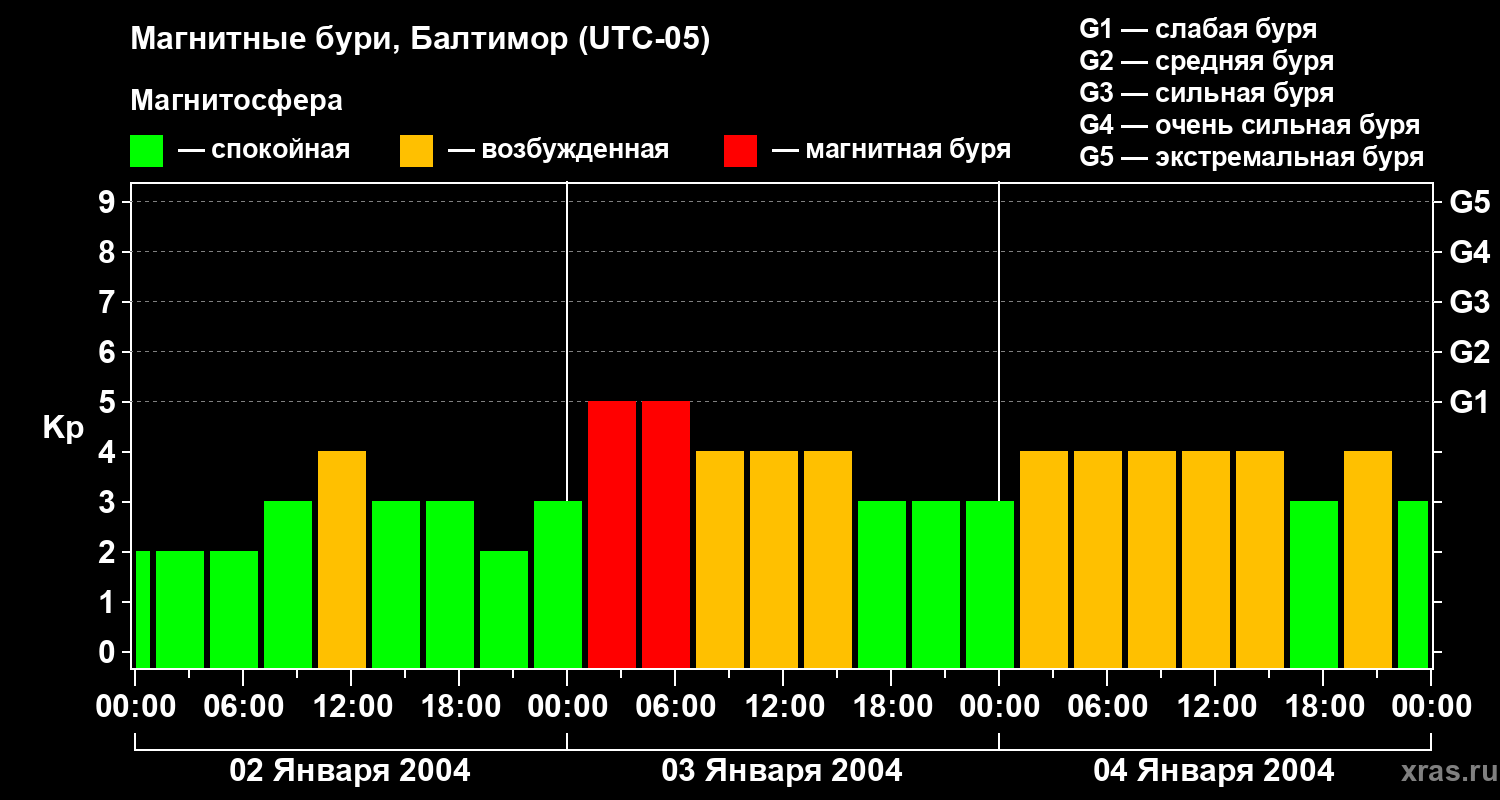Click the green "спокойная" legend swatch
Image resolution: width=1500 pixels, height=800 pixels.
click(146, 151)
